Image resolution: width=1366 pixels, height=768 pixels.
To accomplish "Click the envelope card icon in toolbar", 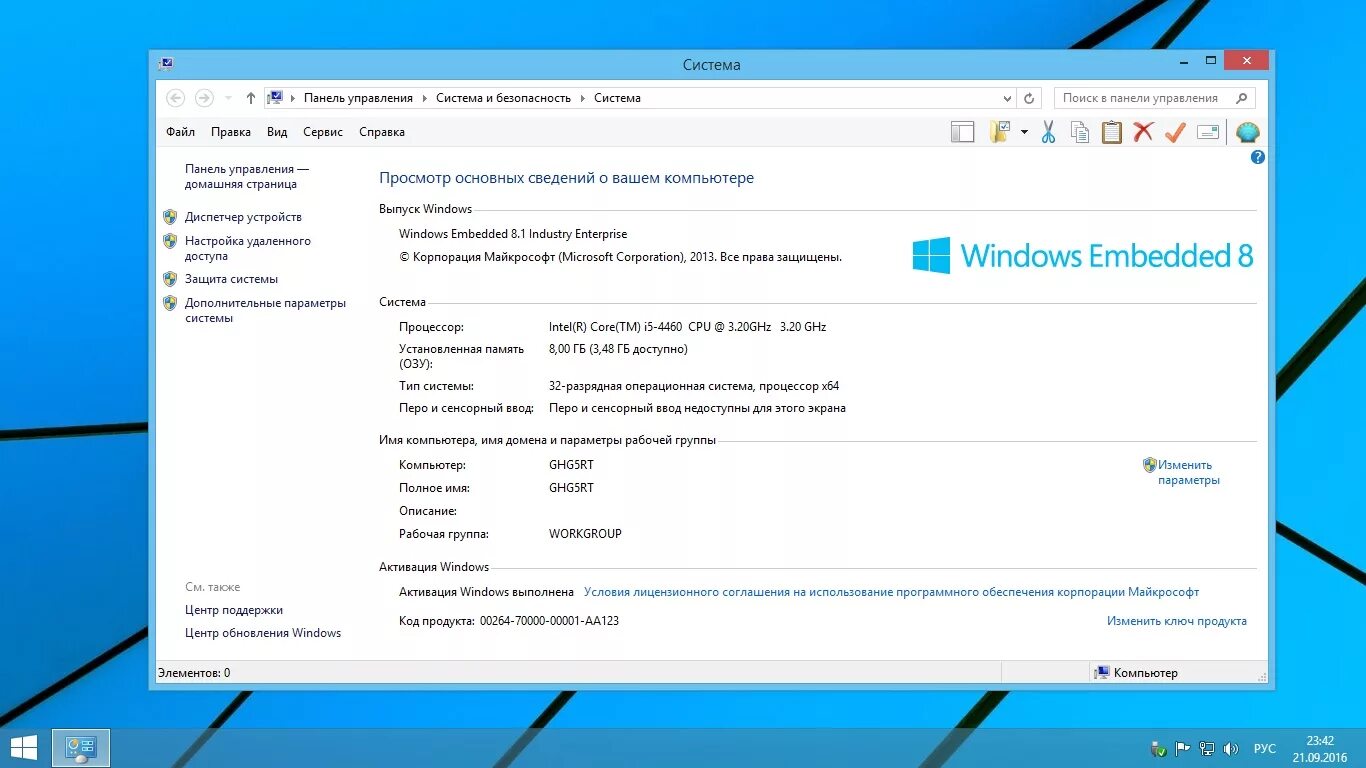I will [x=1208, y=132].
